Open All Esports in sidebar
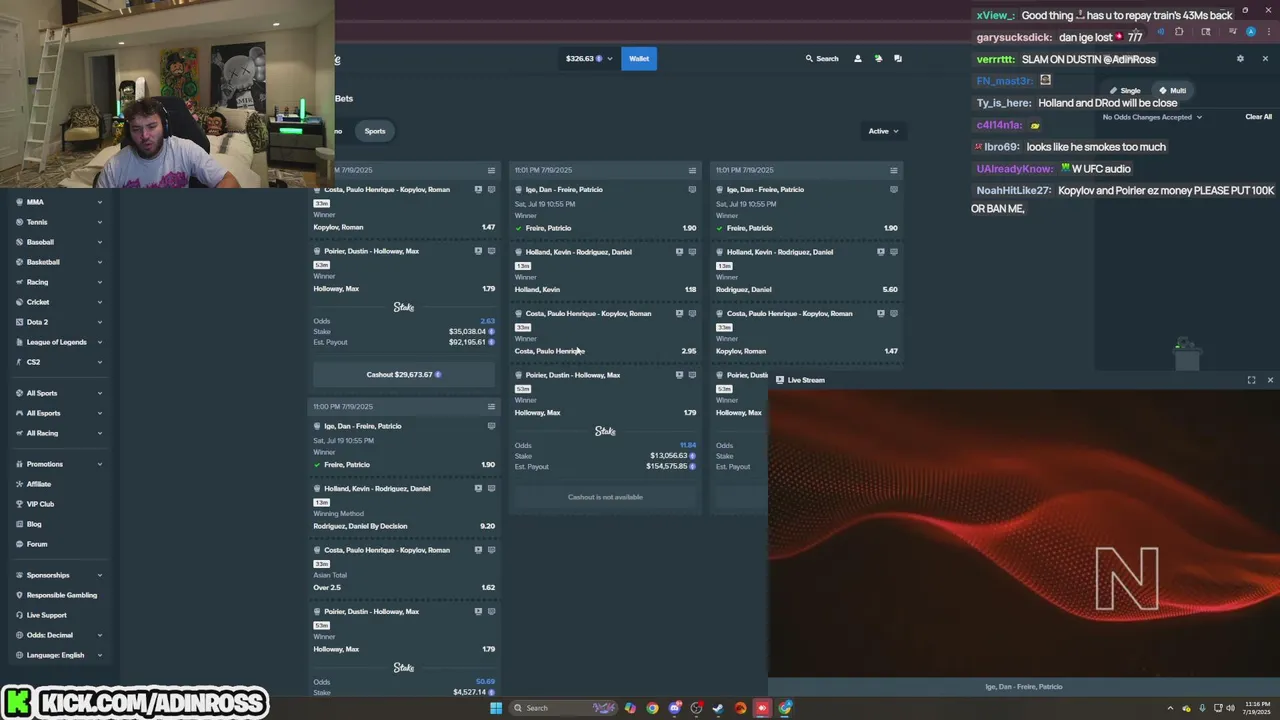This screenshot has height=720, width=1280. 59,413
